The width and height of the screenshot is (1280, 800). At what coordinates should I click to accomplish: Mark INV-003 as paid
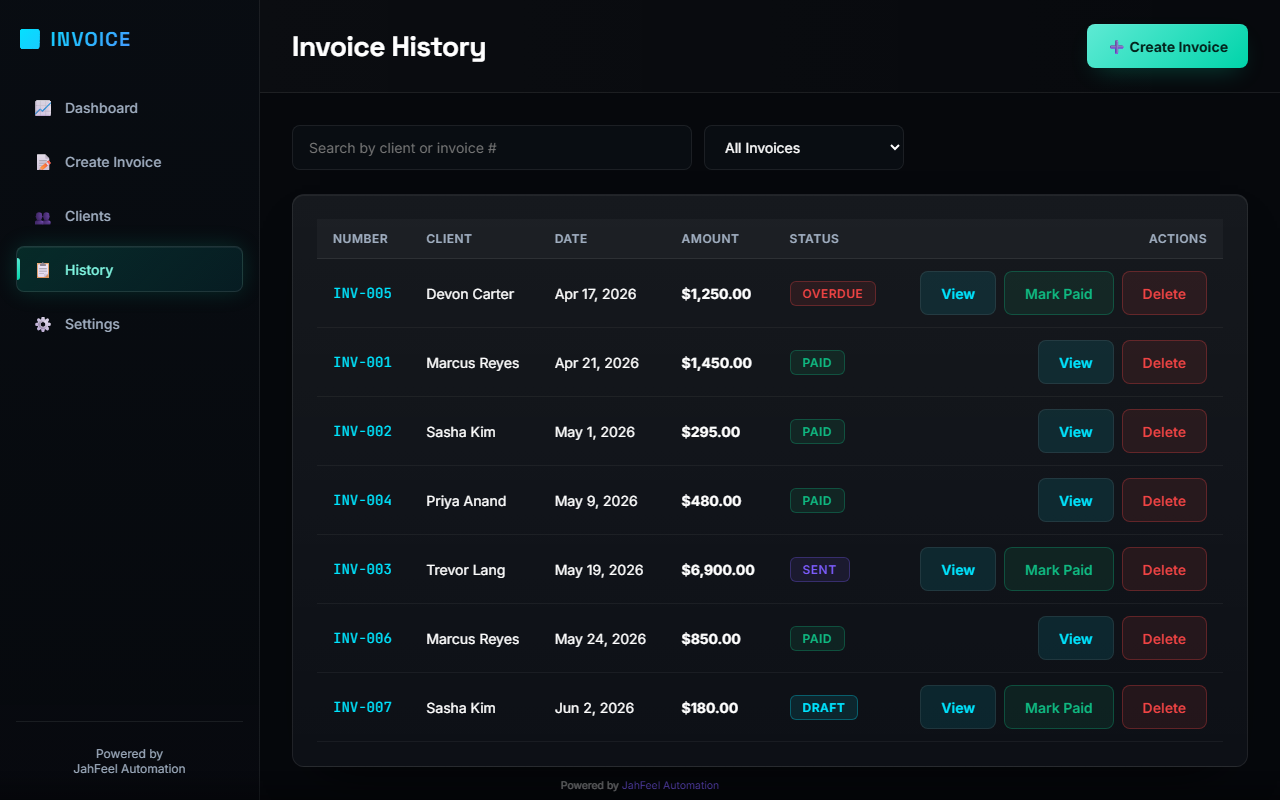click(x=1059, y=569)
